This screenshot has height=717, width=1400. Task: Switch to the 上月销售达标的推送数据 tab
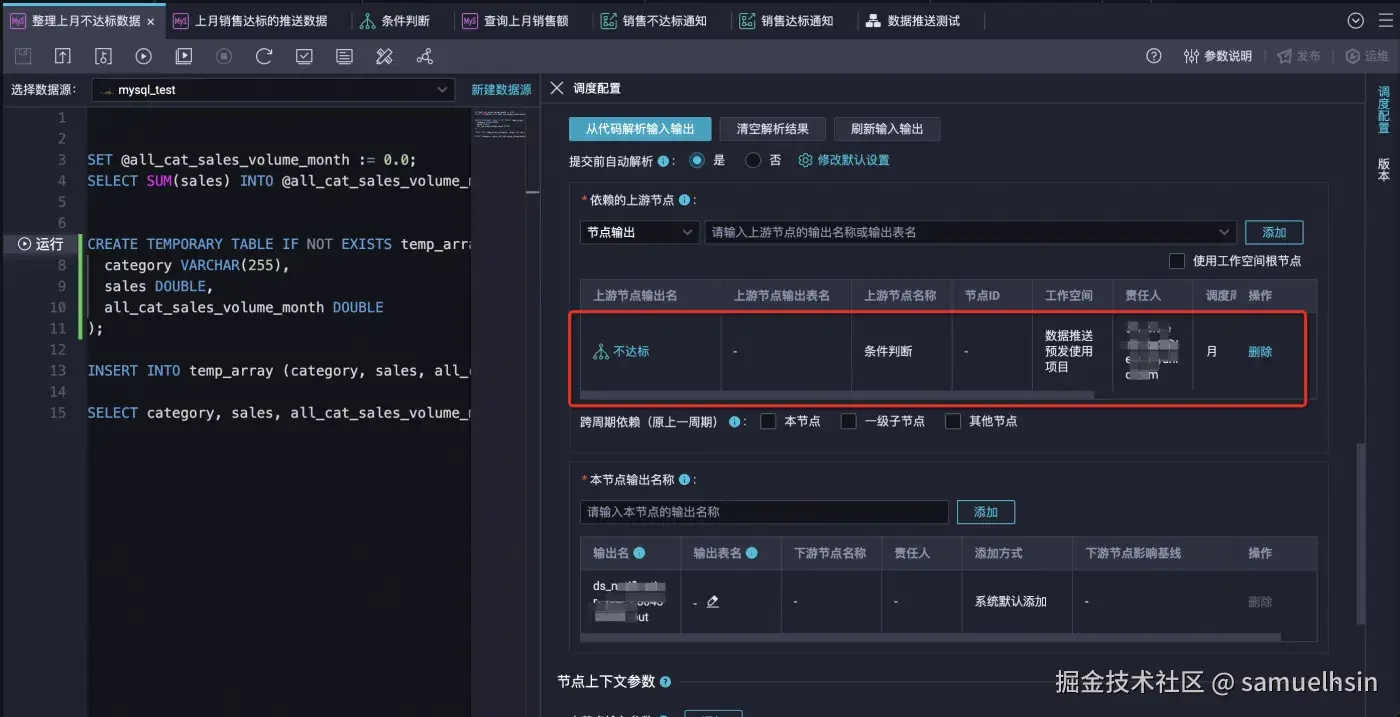click(250, 21)
